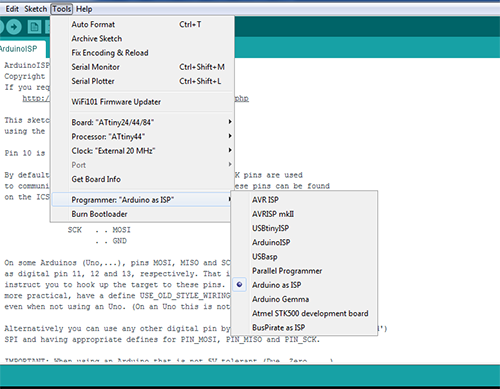Open the Sketch menu

(35, 9)
